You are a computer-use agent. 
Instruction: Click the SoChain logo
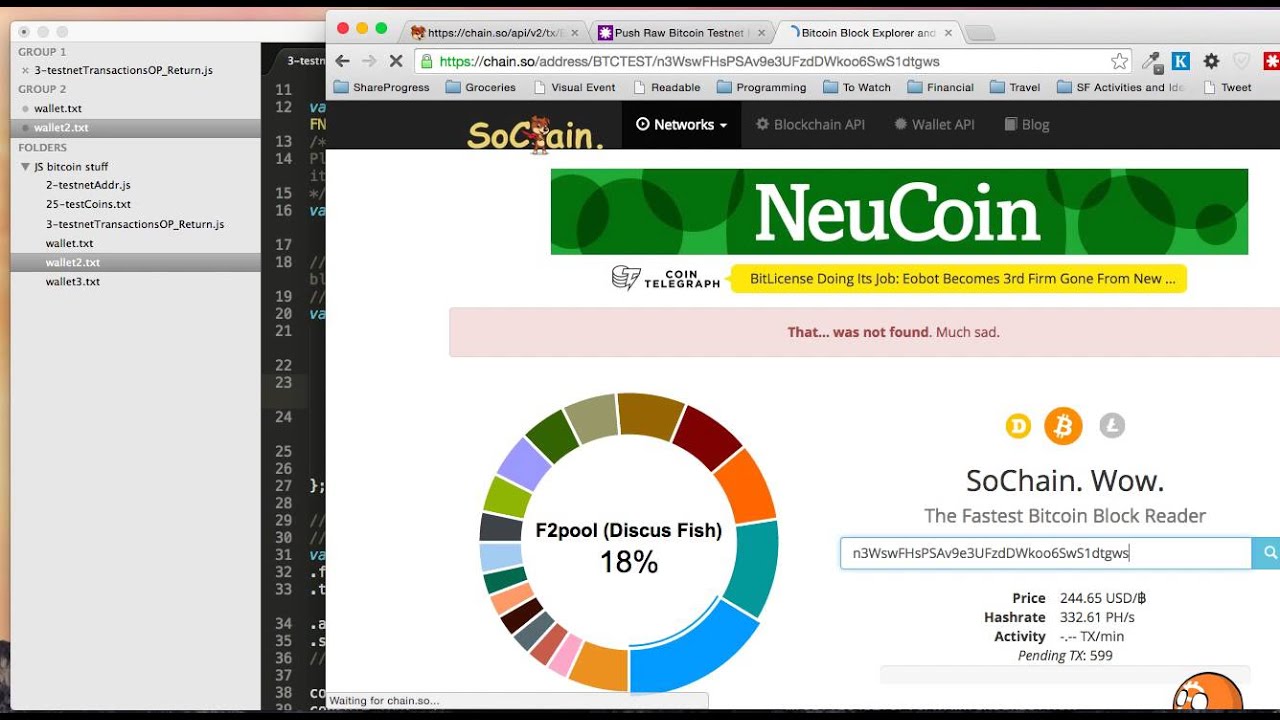tap(535, 134)
